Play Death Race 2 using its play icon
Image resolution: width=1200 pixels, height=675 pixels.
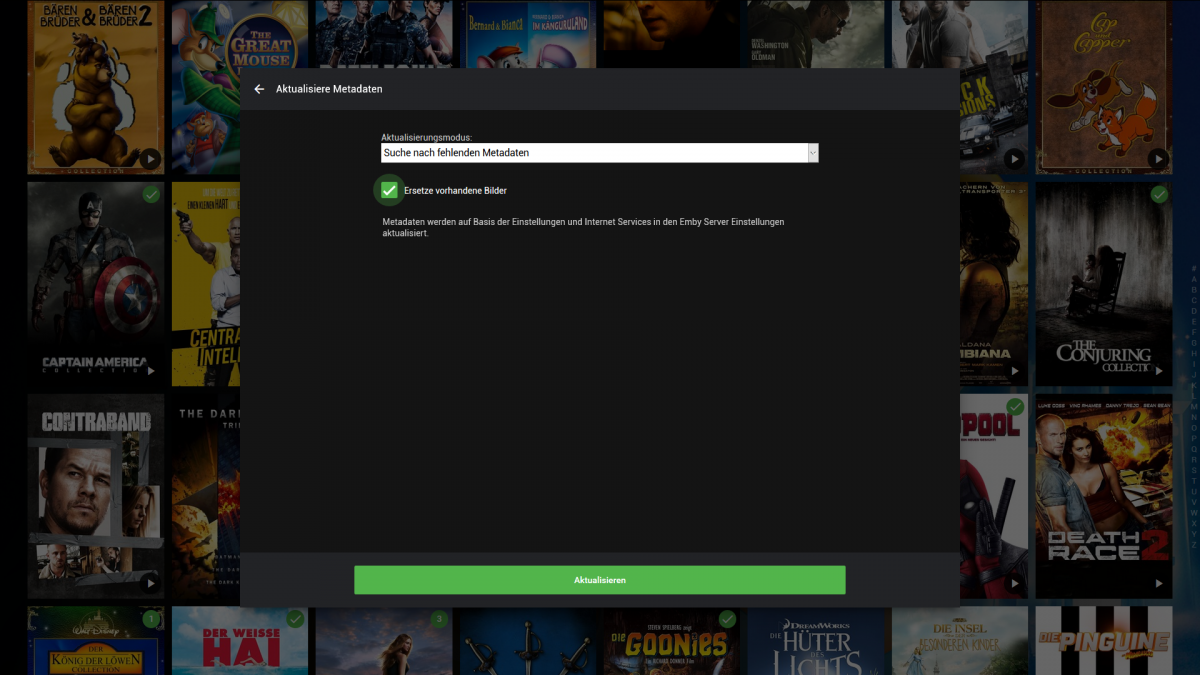[x=1158, y=582]
